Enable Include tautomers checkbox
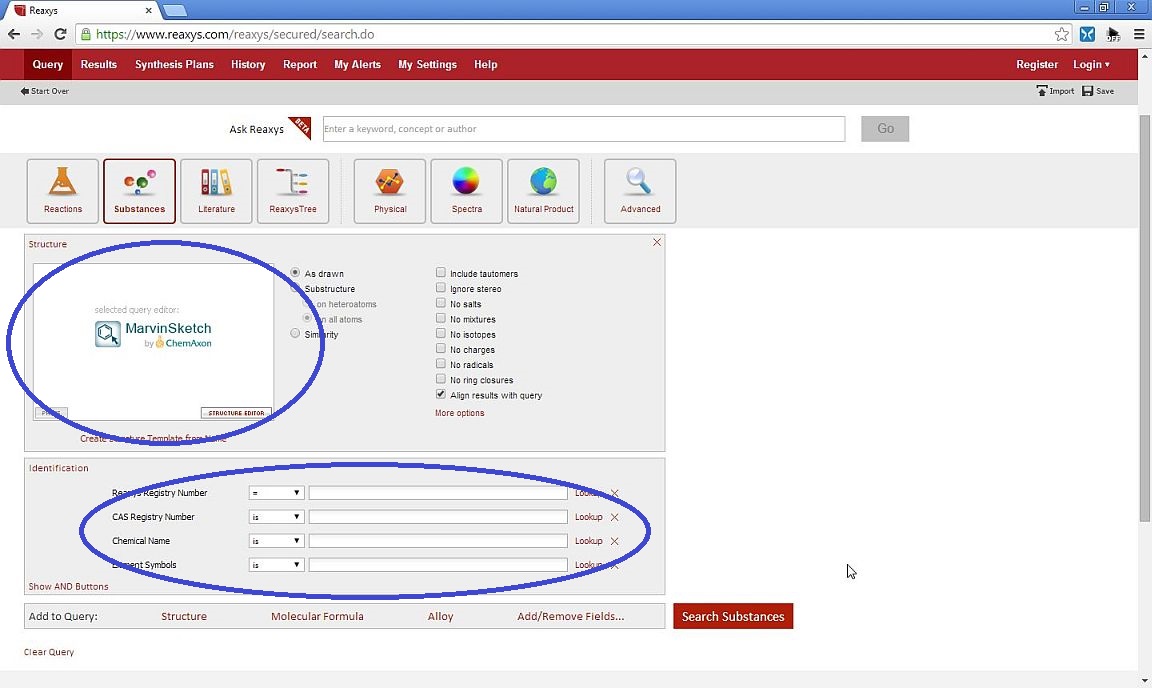Screen dimensions: 1152x688 point(441,273)
